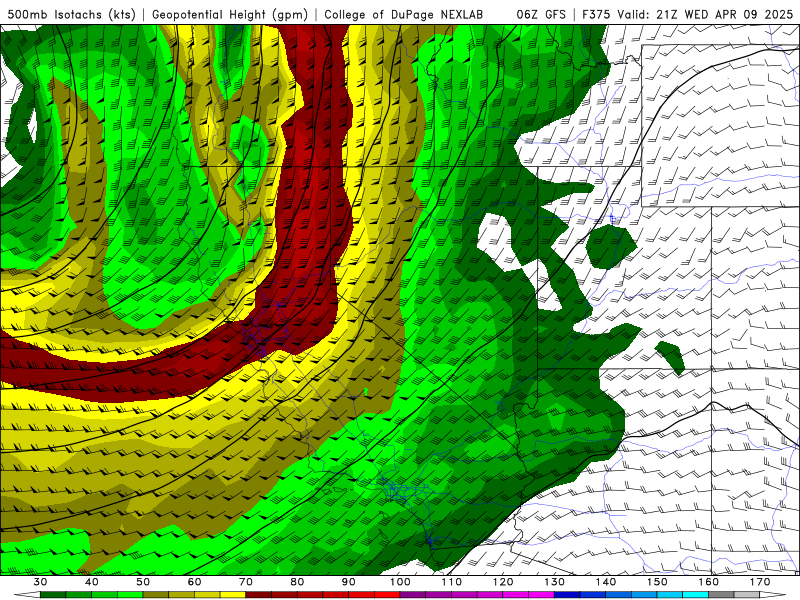Click the '06Z GFS' model run label
This screenshot has width=800, height=600.
tap(541, 14)
